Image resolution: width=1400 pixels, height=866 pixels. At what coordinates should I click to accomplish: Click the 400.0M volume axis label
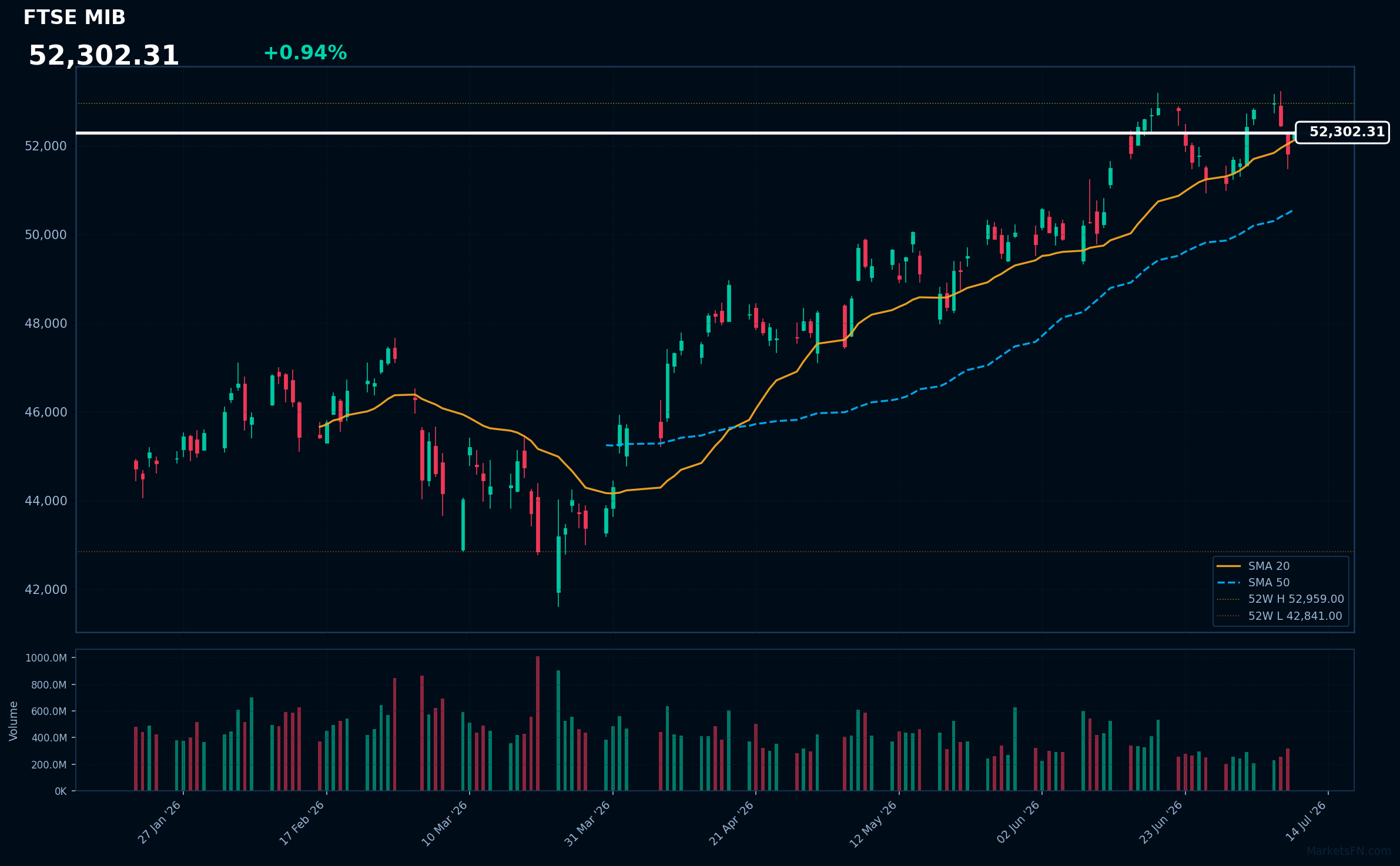[x=48, y=738]
